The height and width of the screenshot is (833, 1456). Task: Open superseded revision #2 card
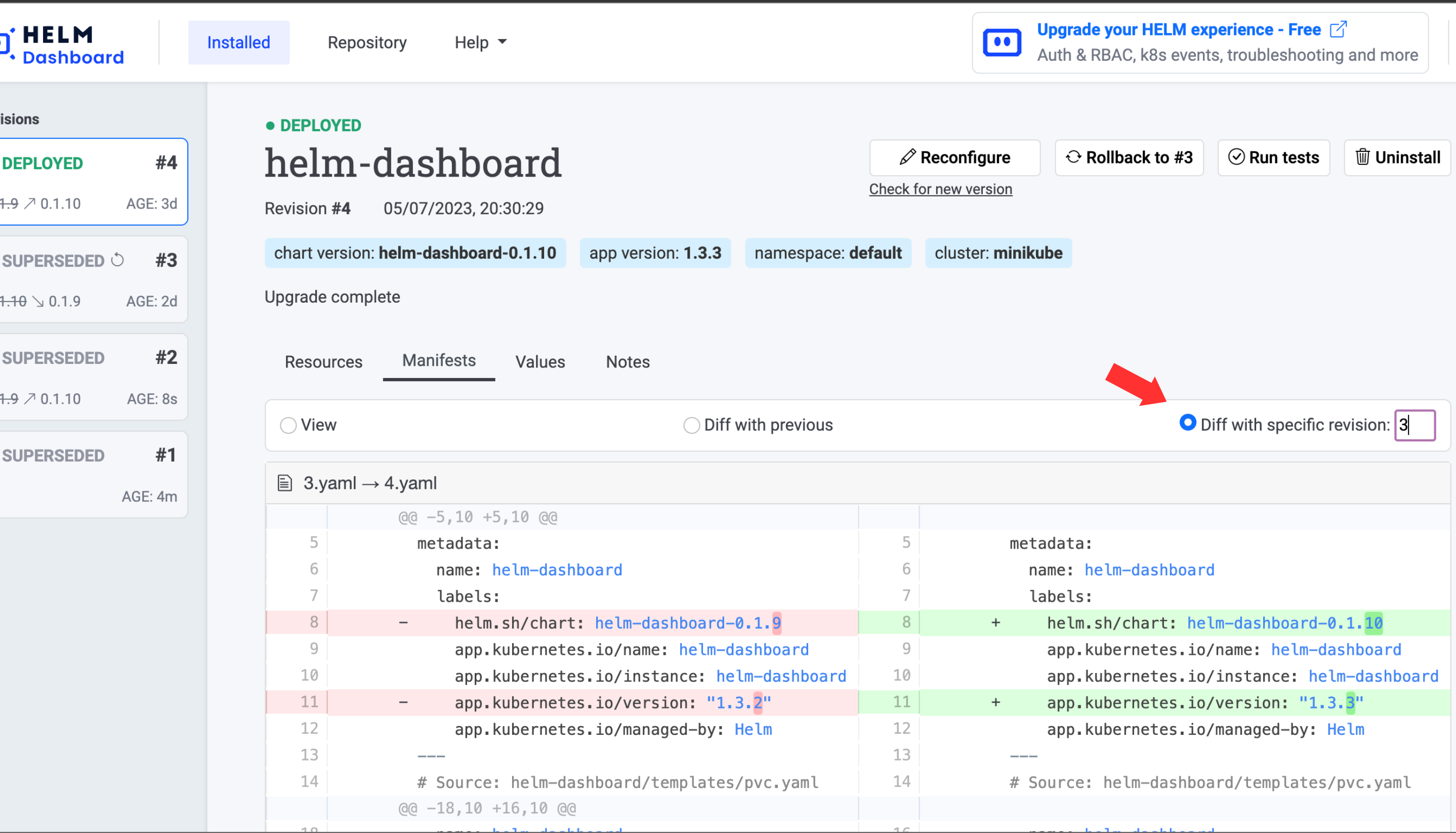[92, 378]
